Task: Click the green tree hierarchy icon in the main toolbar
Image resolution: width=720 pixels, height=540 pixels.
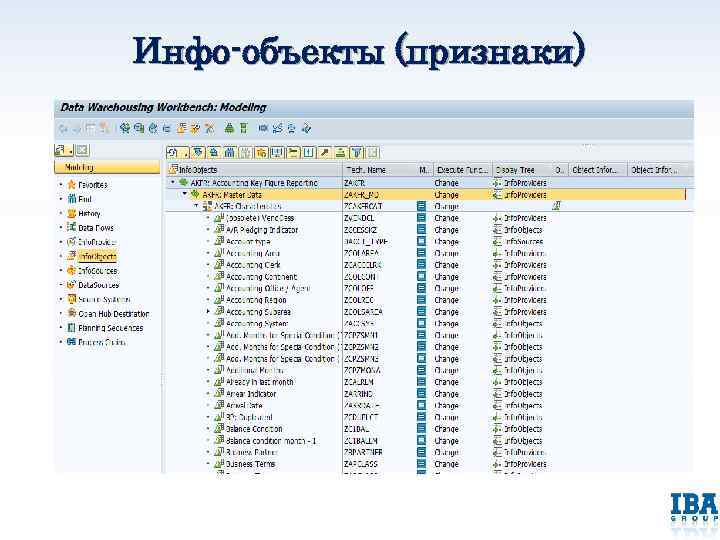Action: tap(229, 129)
